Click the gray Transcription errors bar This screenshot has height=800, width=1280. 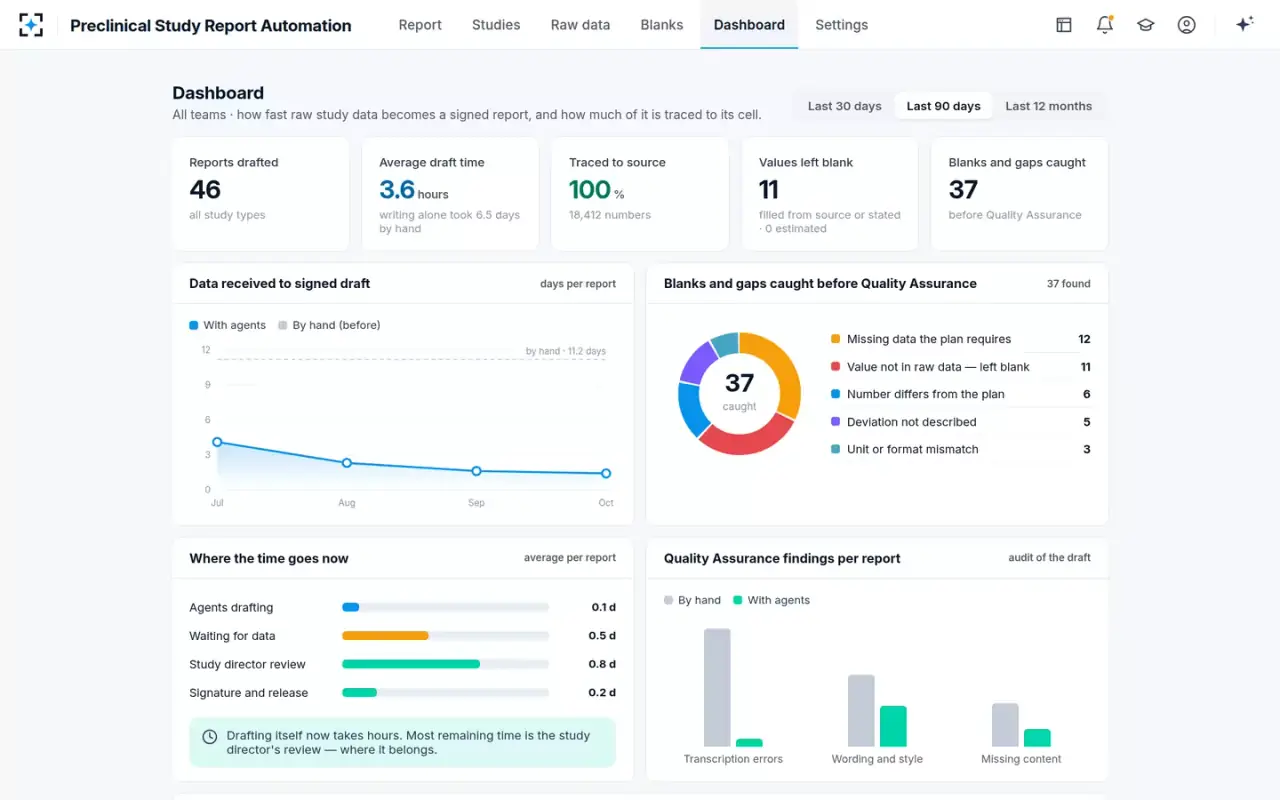coord(717,688)
